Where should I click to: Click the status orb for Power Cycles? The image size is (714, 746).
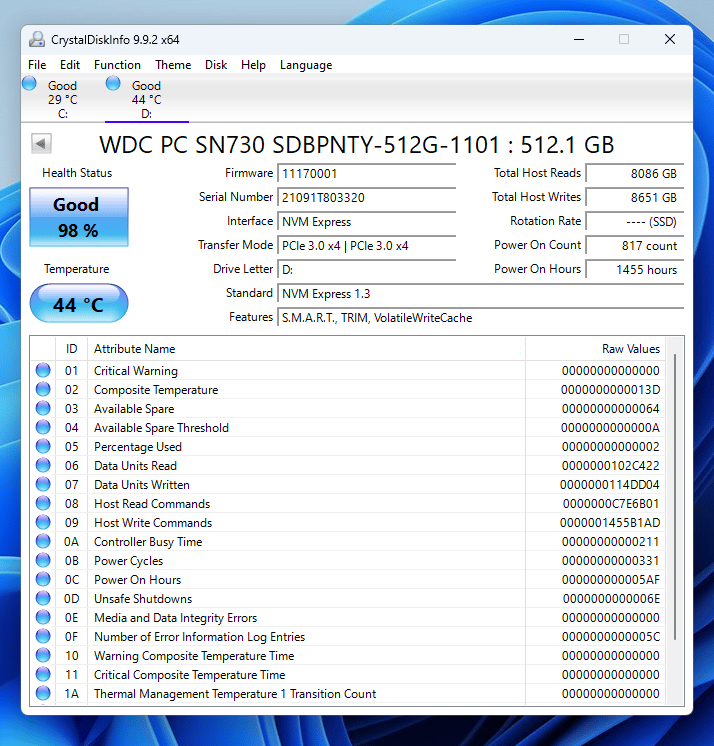(43, 560)
